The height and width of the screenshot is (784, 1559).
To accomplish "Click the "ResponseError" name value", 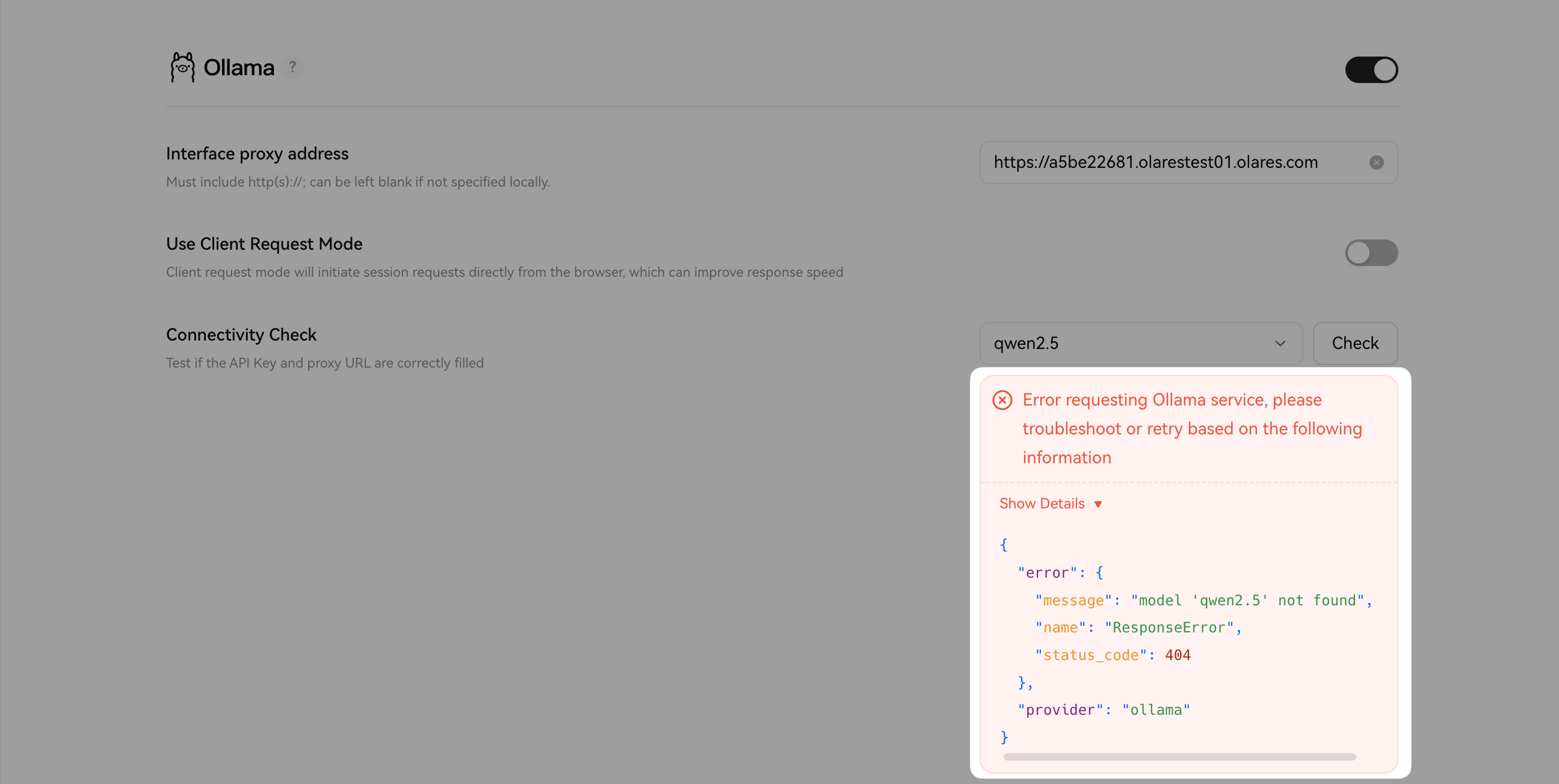I will tap(1168, 628).
